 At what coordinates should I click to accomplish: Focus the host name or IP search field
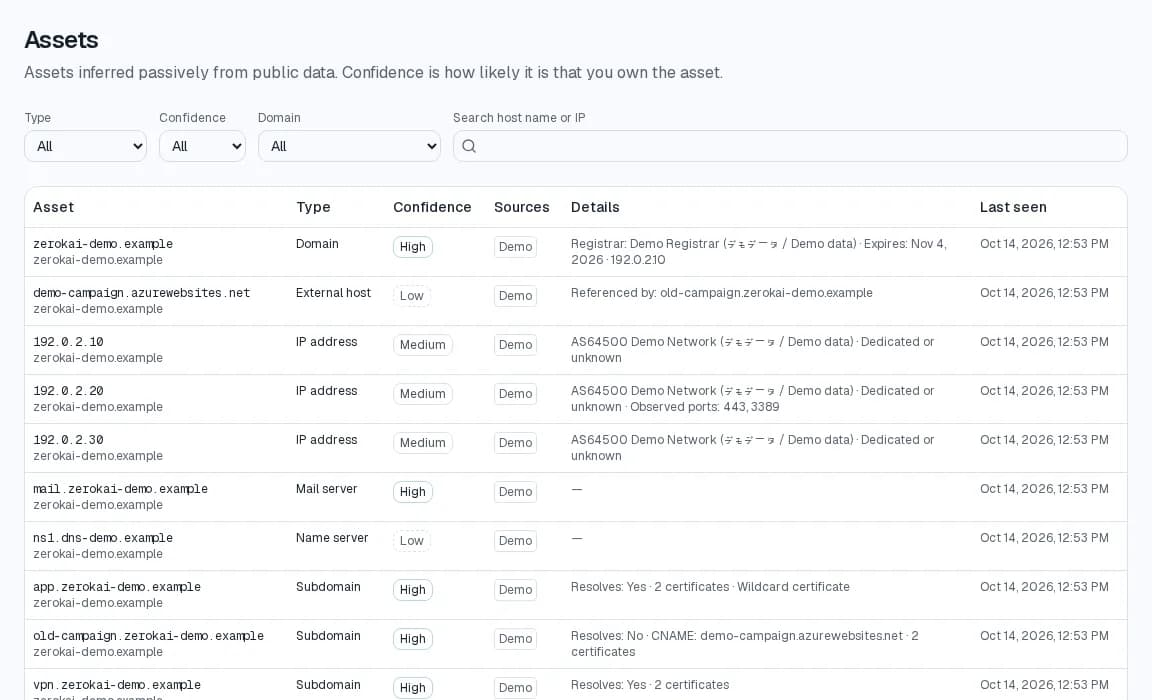(x=790, y=146)
